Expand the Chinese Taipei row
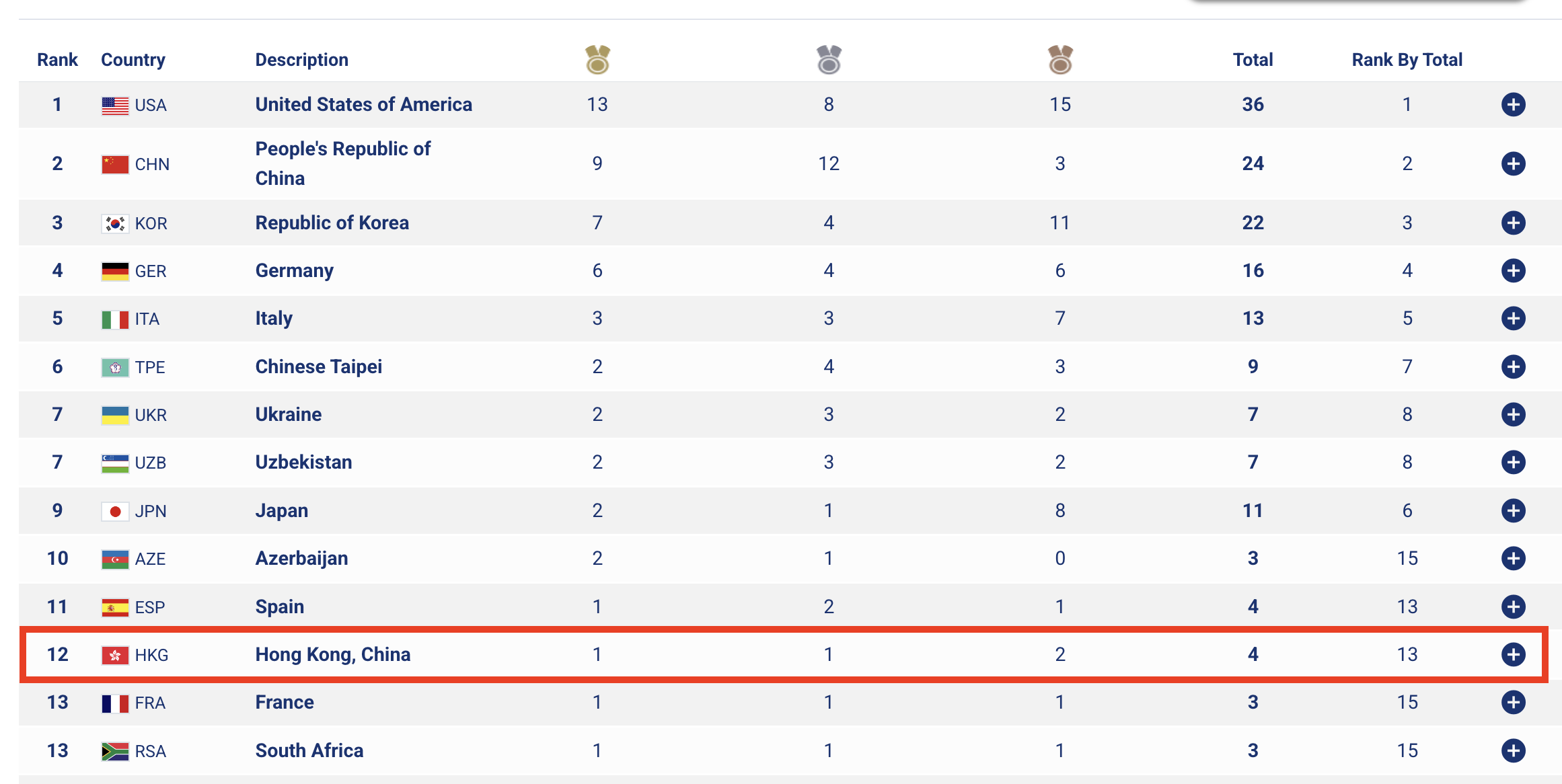Screen dimensions: 1562x784 [1513, 367]
